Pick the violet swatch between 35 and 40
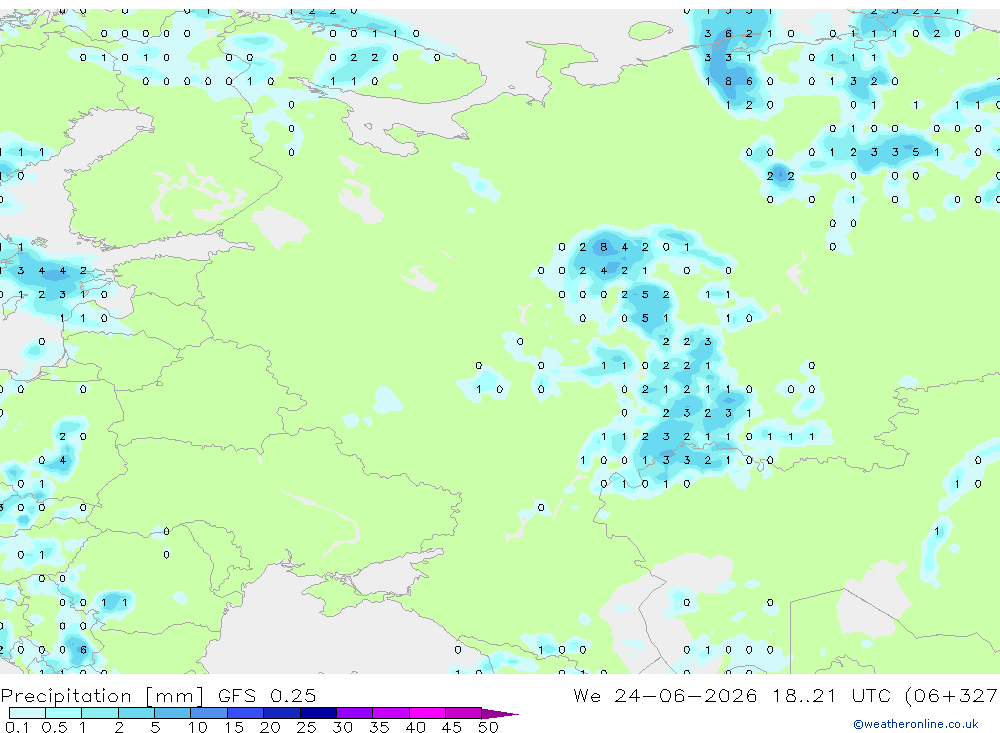The width and height of the screenshot is (1000, 733). click(x=391, y=713)
